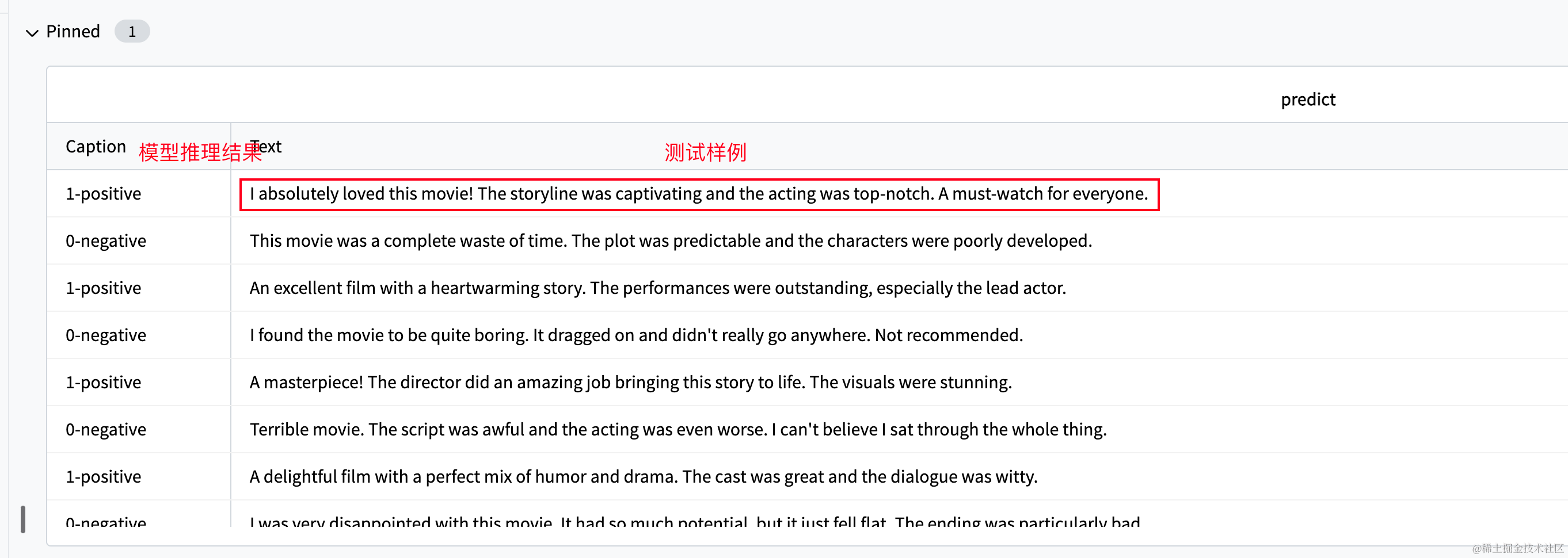Click the Caption column header
This screenshot has height=558, width=1568.
tap(96, 146)
